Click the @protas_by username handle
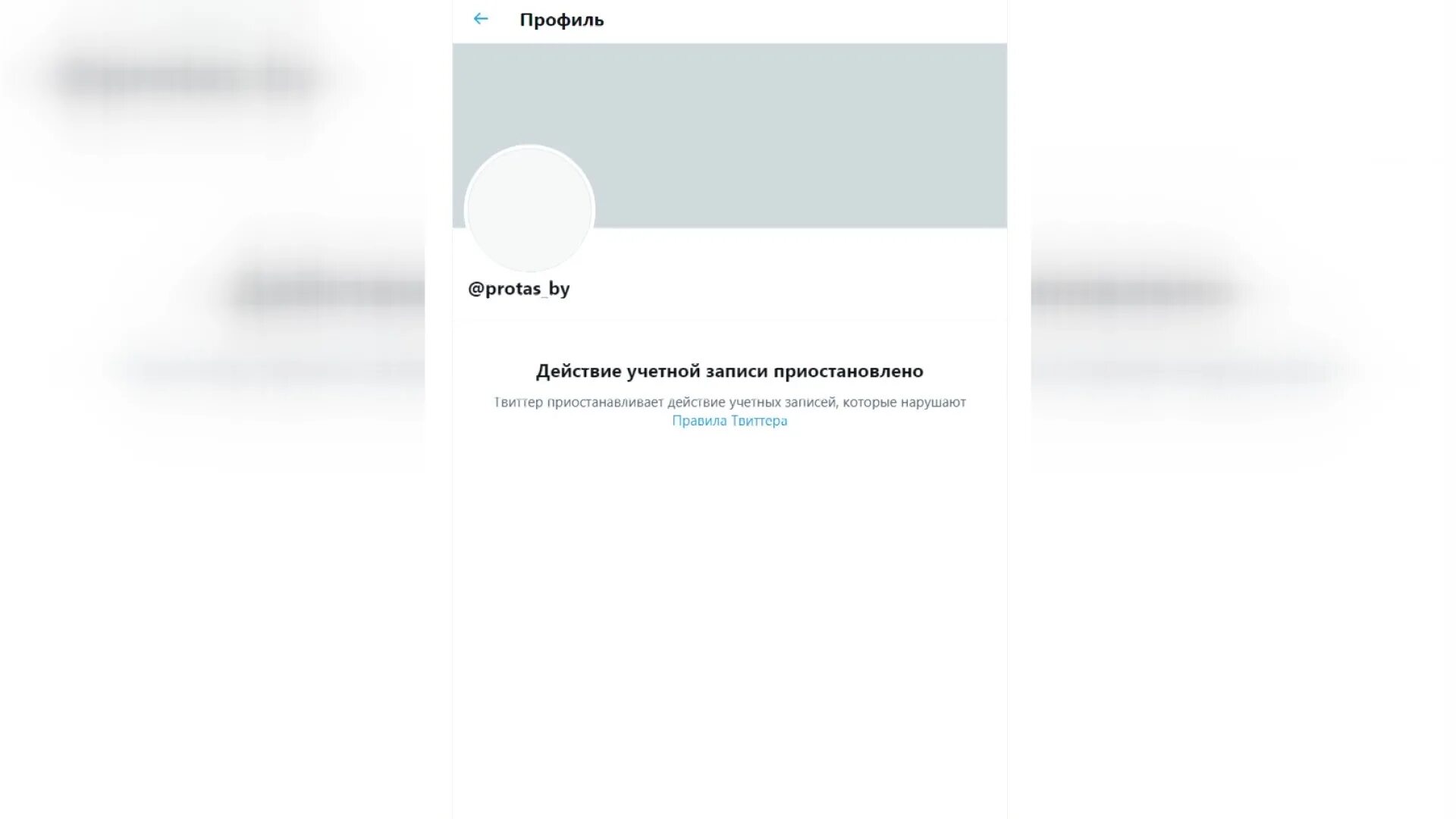The height and width of the screenshot is (819, 1456). point(518,288)
